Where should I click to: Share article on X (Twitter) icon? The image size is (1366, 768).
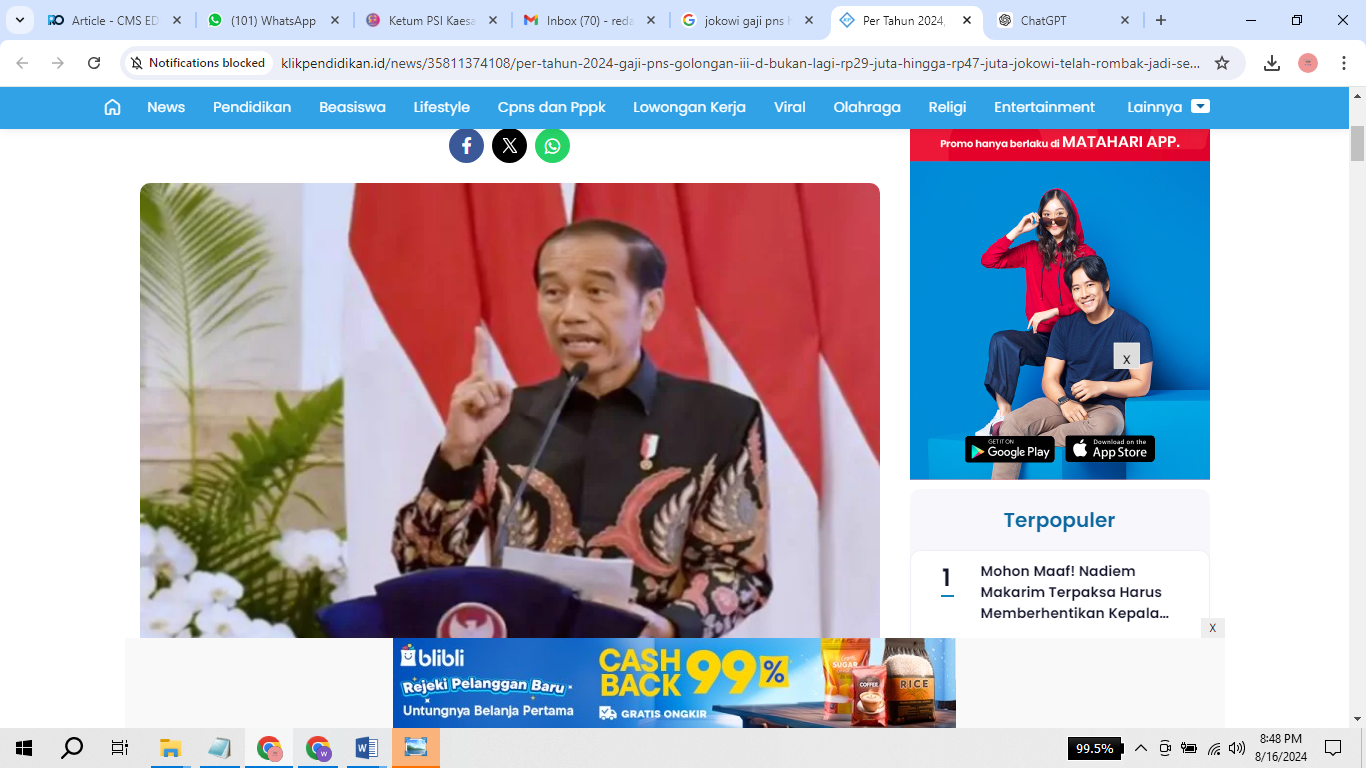click(509, 146)
